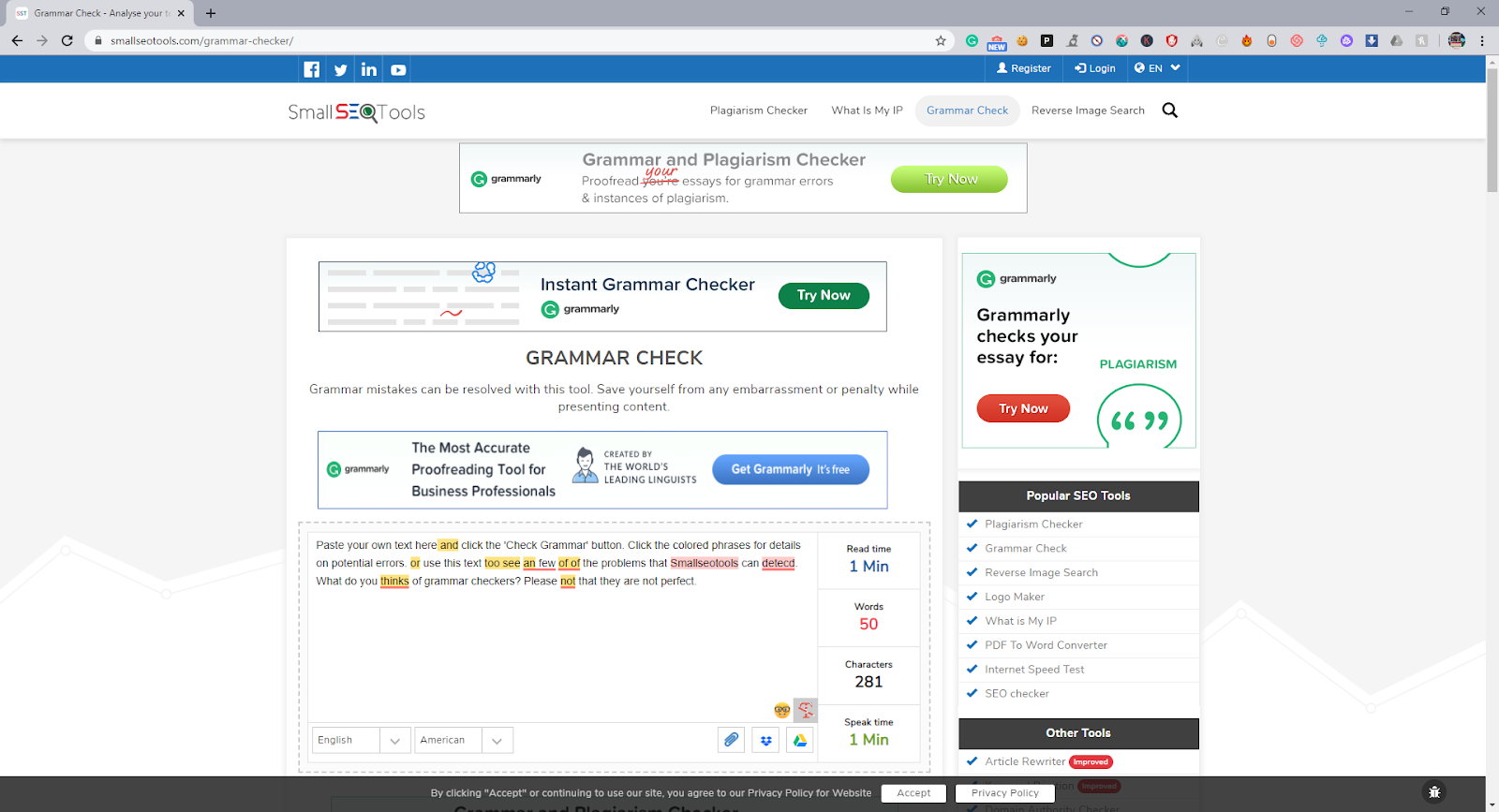This screenshot has width=1499, height=812.
Task: Click the page vertical scrollbar thumb
Action: (x=1492, y=129)
